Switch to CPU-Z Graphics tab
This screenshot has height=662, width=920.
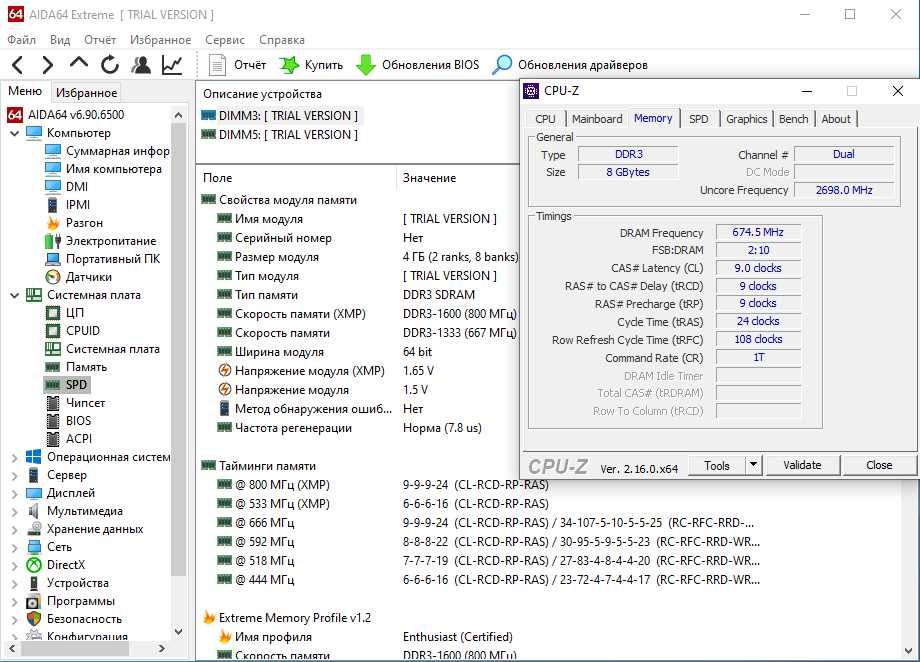[746, 119]
